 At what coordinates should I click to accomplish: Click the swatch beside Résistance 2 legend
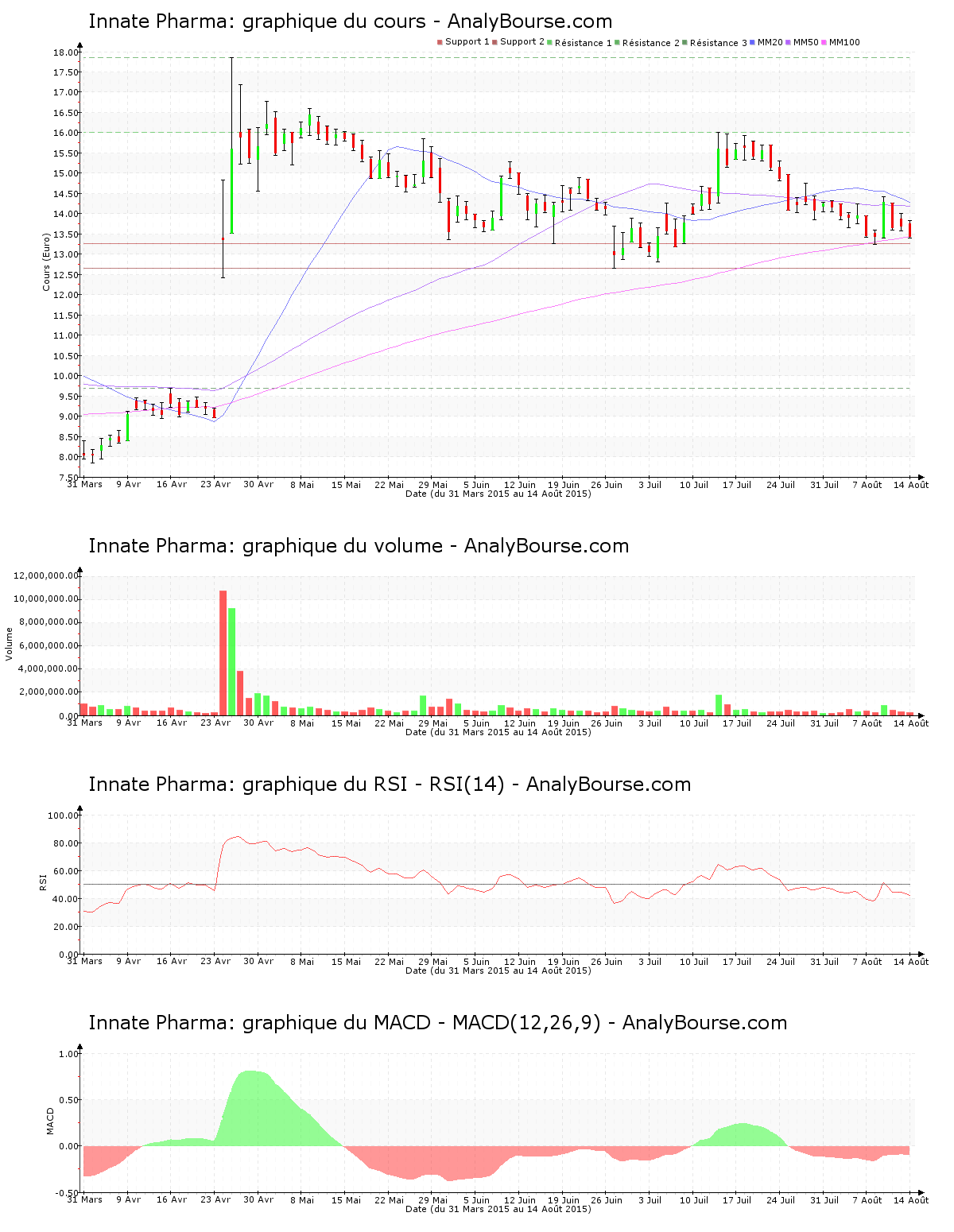(x=617, y=42)
